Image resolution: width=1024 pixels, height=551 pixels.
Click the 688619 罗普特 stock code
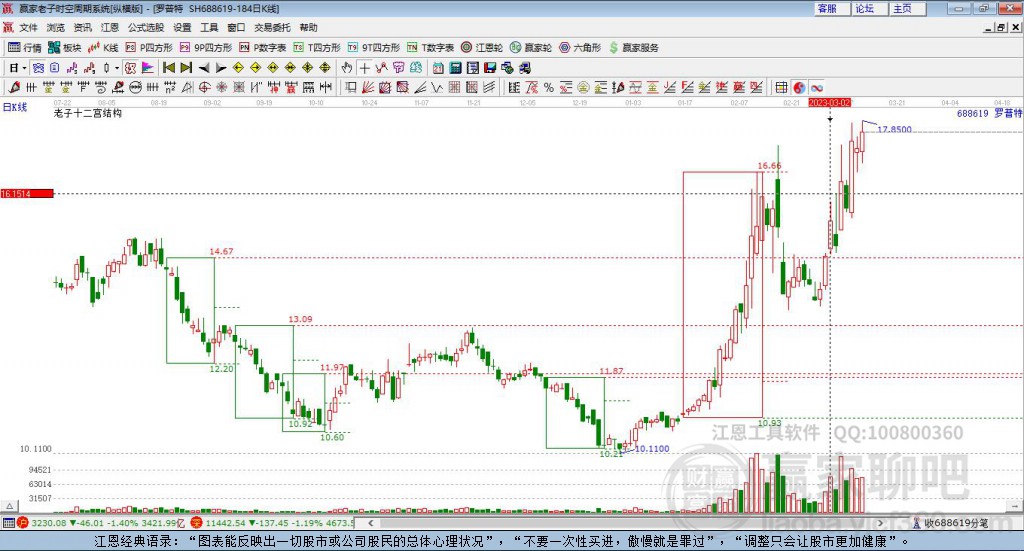989,113
